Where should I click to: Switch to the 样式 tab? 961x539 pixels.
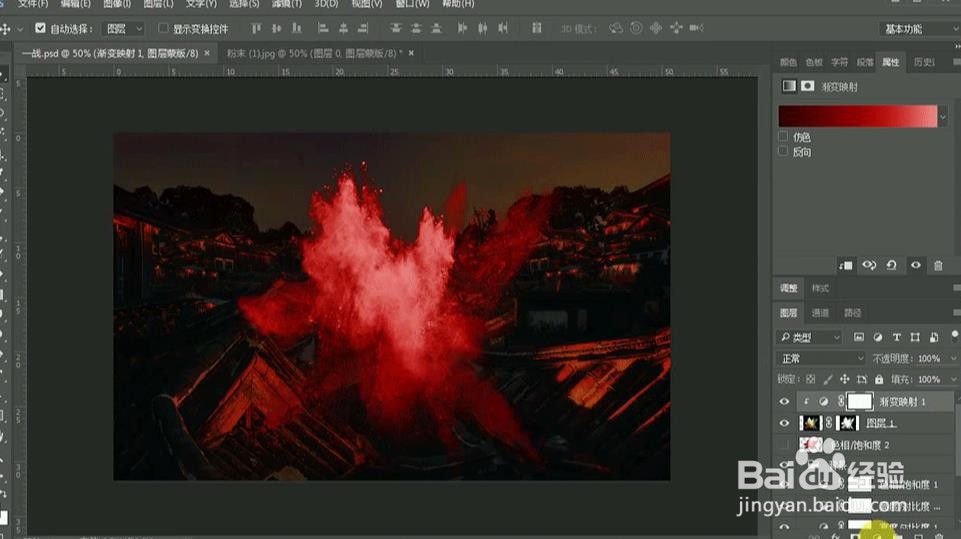coord(820,288)
